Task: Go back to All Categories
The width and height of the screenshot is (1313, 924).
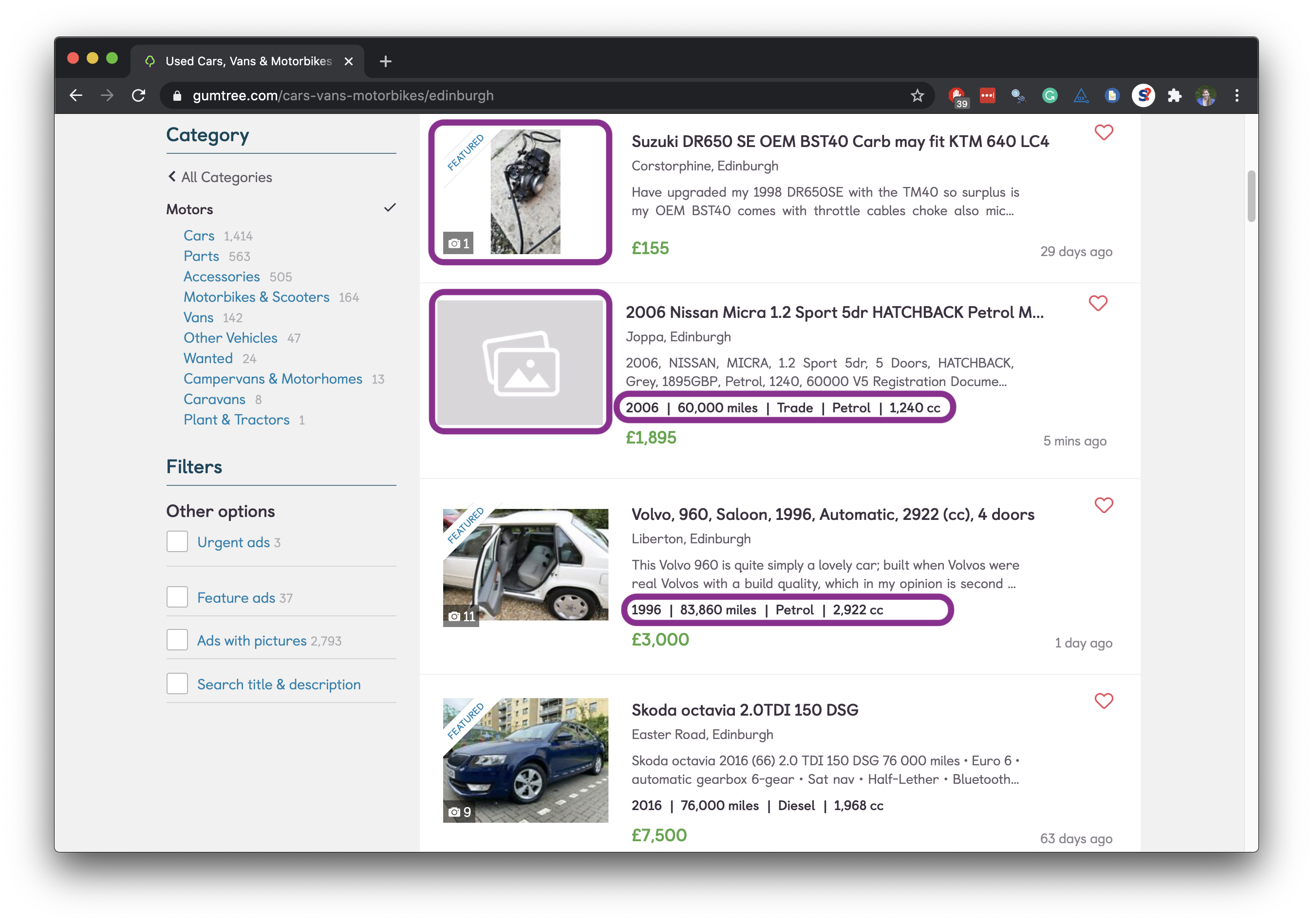Action: click(220, 177)
